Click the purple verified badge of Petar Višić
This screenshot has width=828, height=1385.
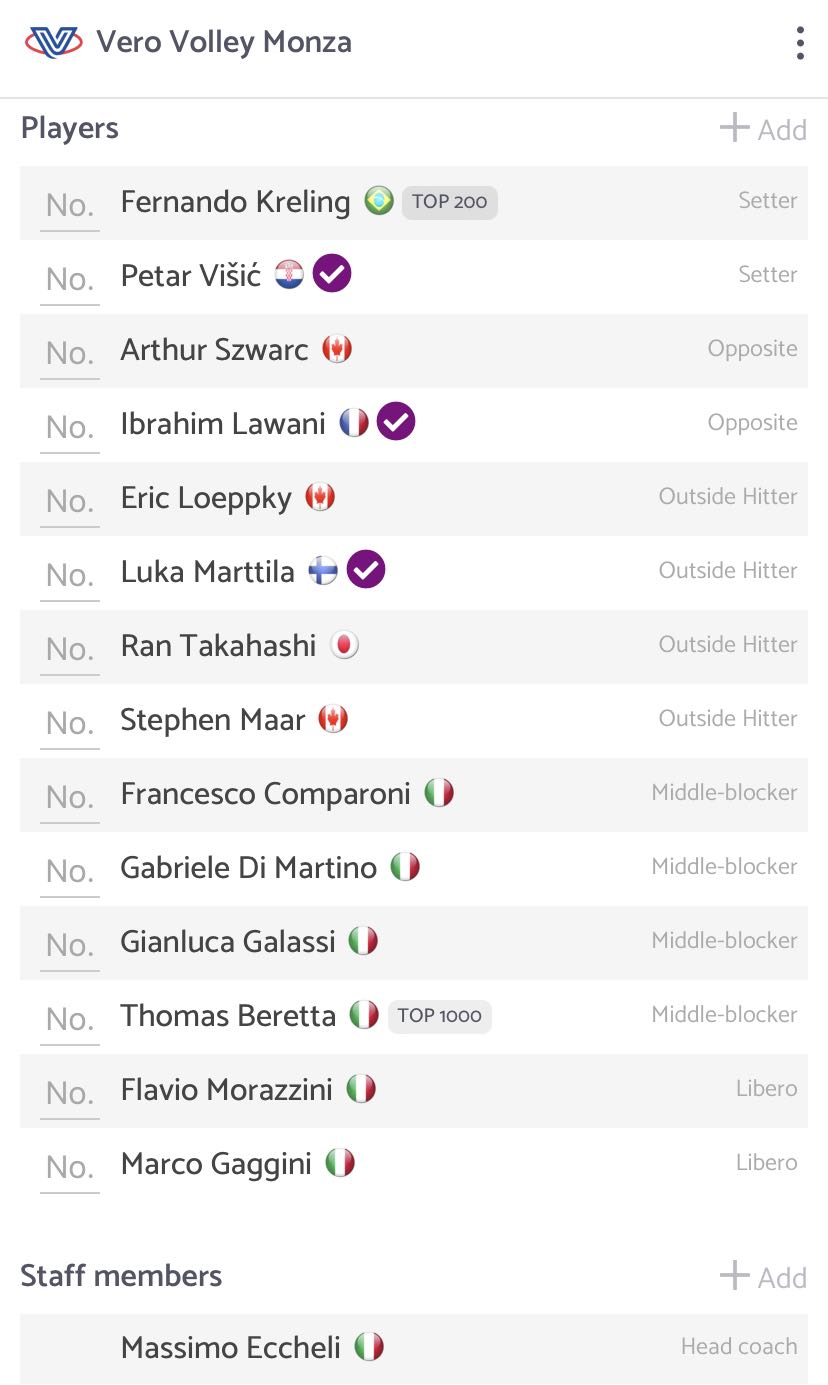tap(332, 274)
